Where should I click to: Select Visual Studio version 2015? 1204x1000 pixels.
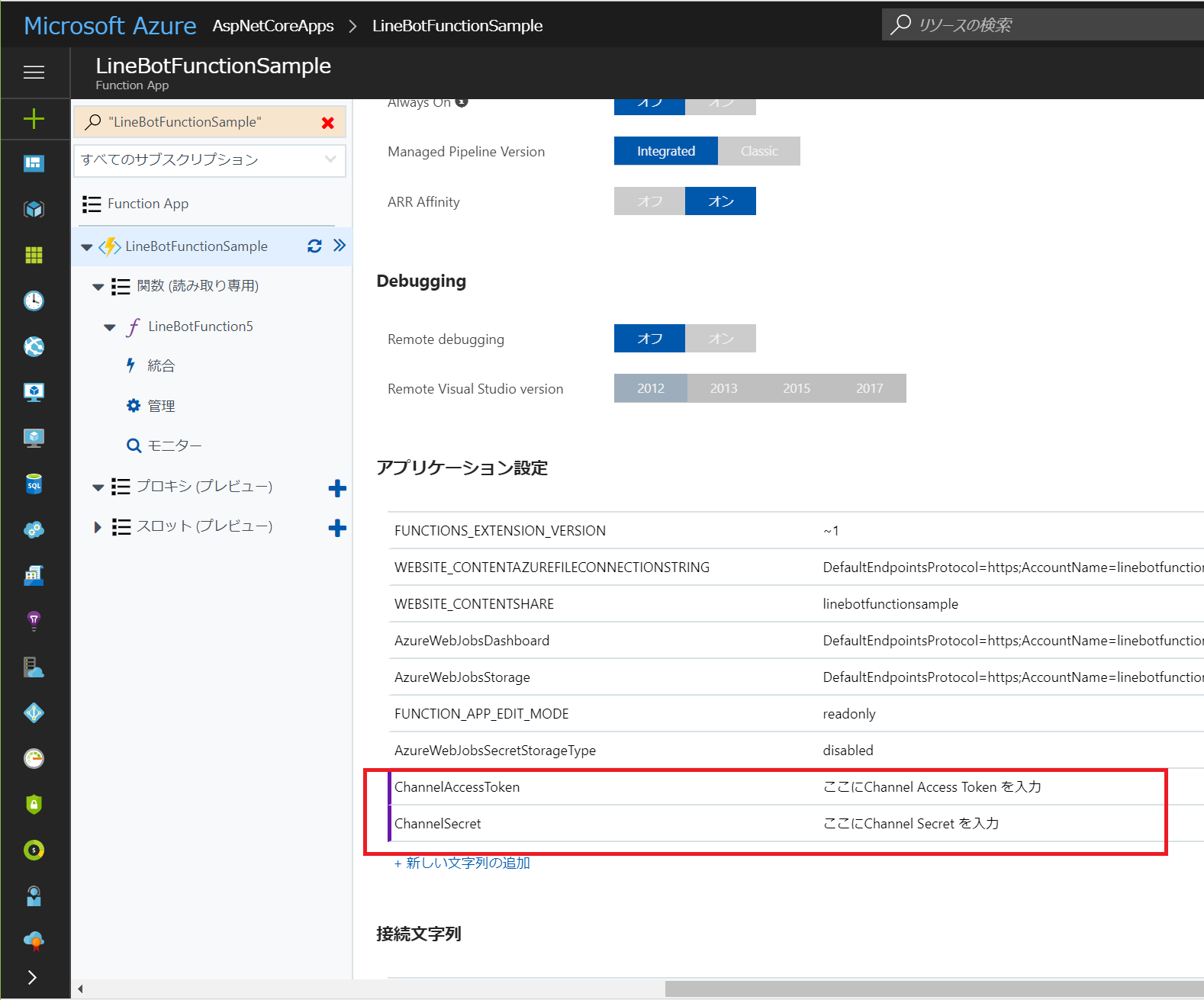click(x=797, y=388)
